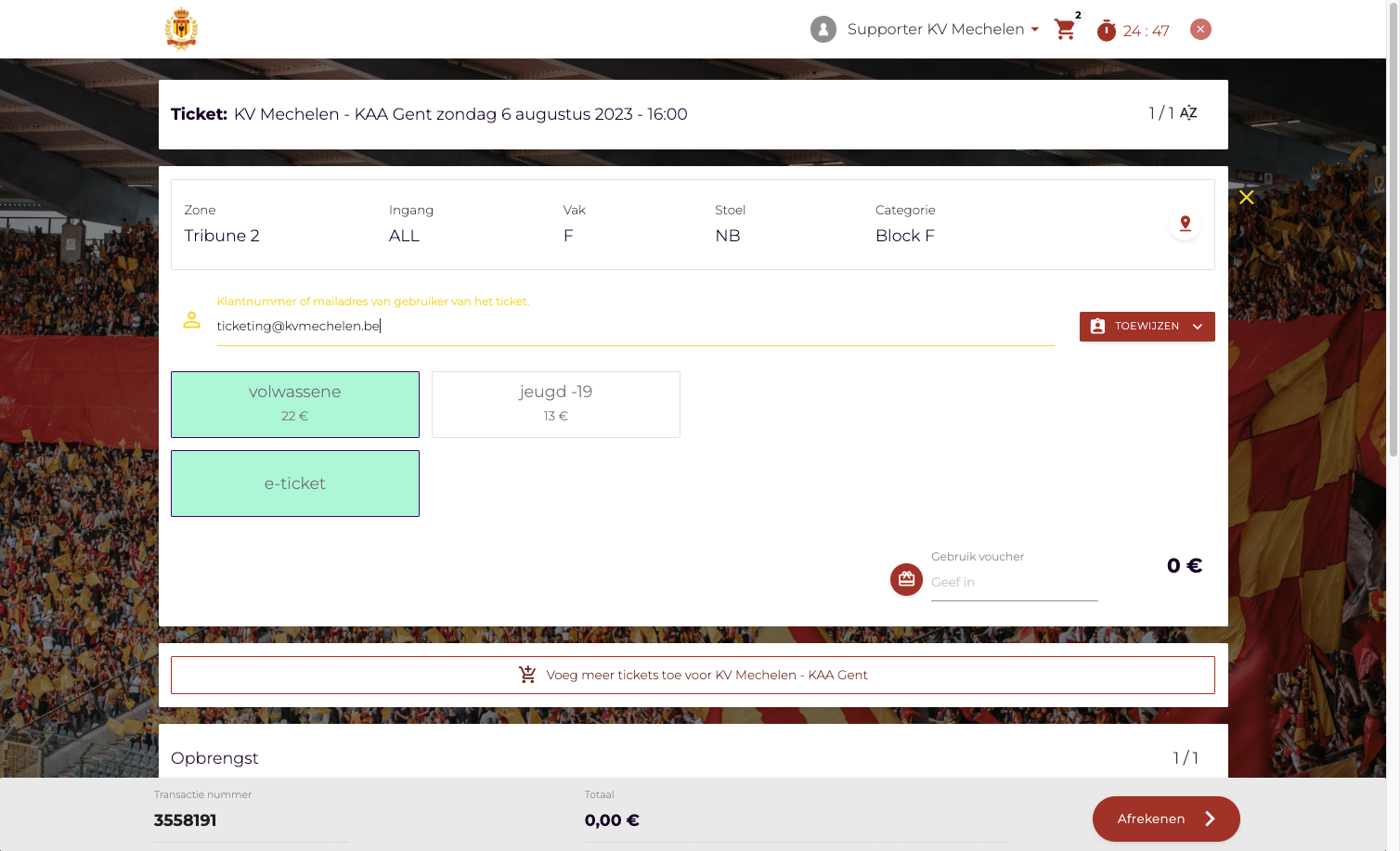
Task: Focus the Gebruik voucher input field
Action: point(1014,583)
